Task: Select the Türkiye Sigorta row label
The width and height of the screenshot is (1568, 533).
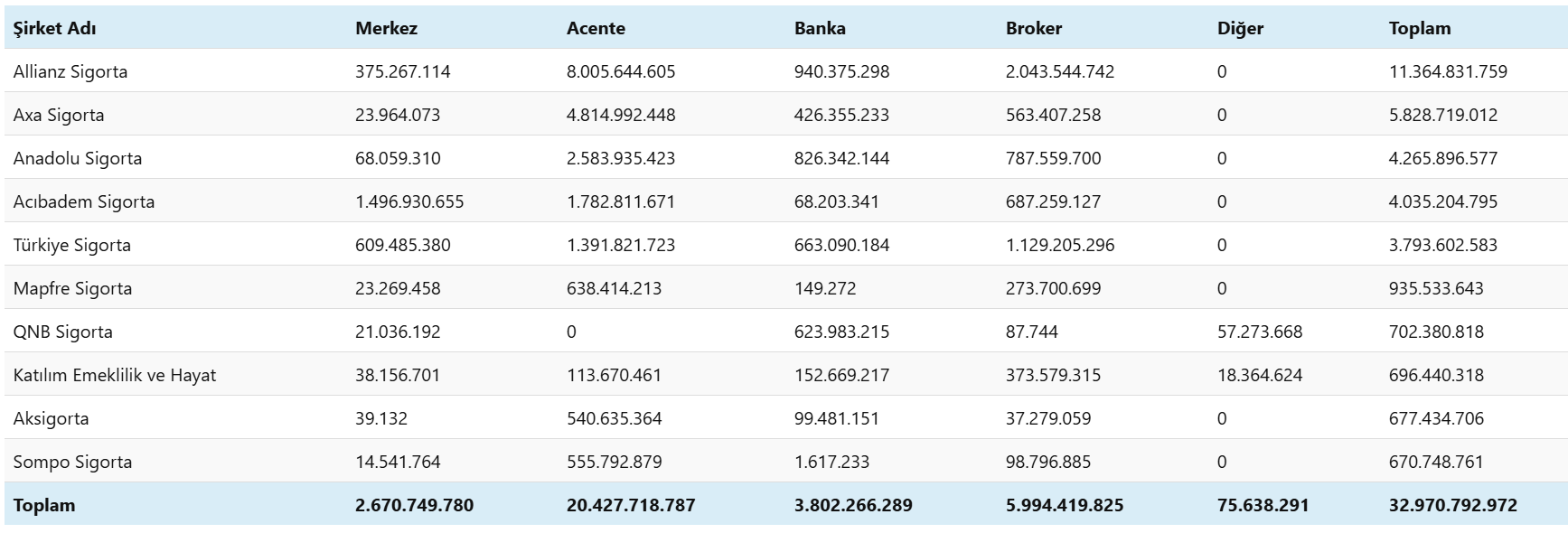Action: (x=72, y=245)
